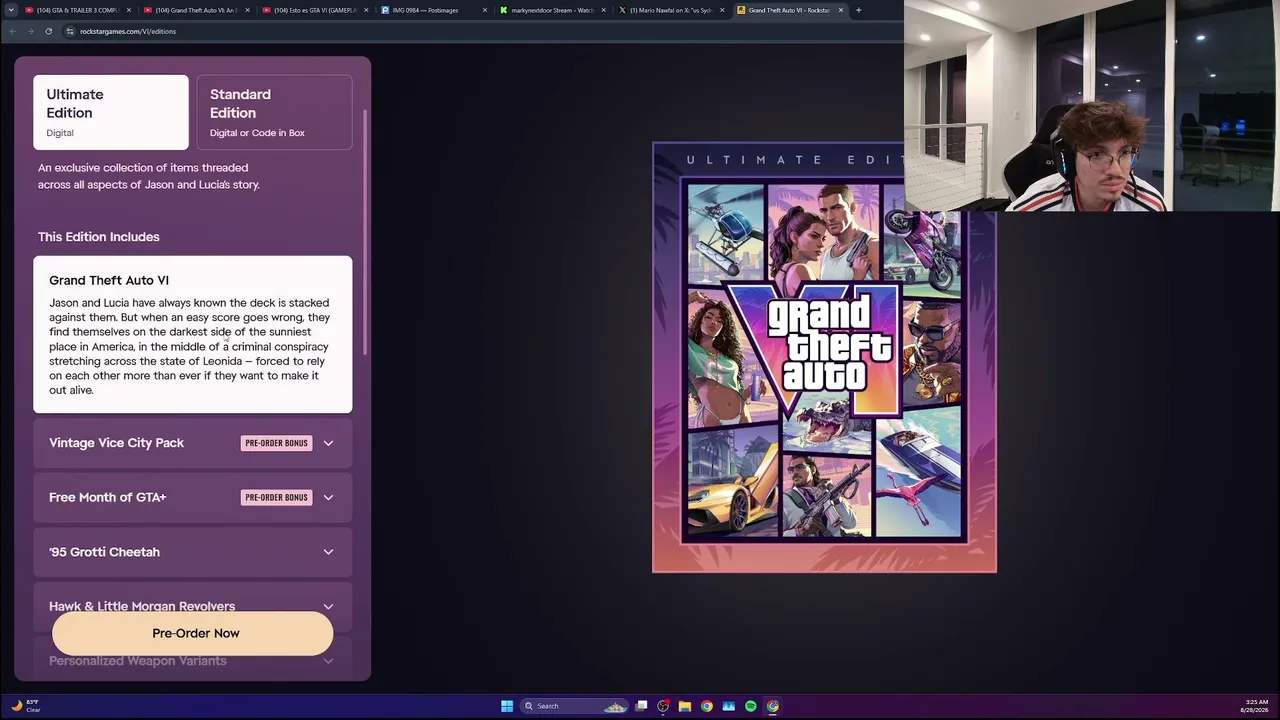Switch to markynextdoor Stream tab
The height and width of the screenshot is (720, 1280).
coord(553,10)
